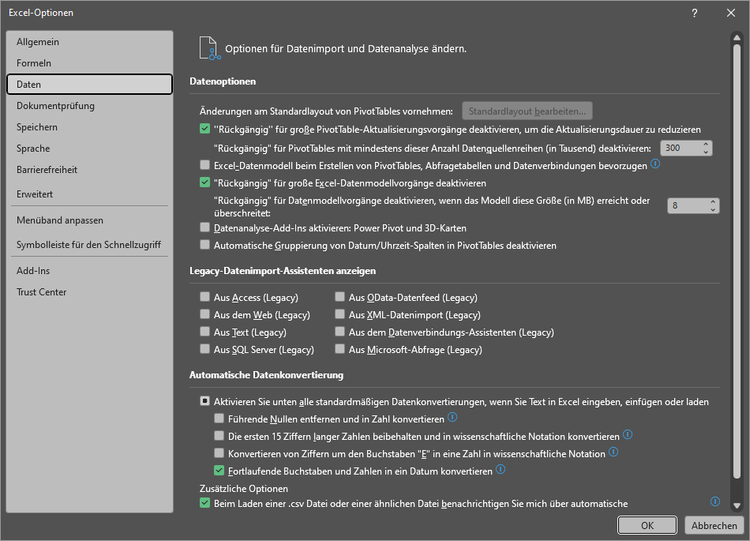Image resolution: width=750 pixels, height=541 pixels.
Task: Click the Datenquellenreihen number field showing 300
Action: 678,147
